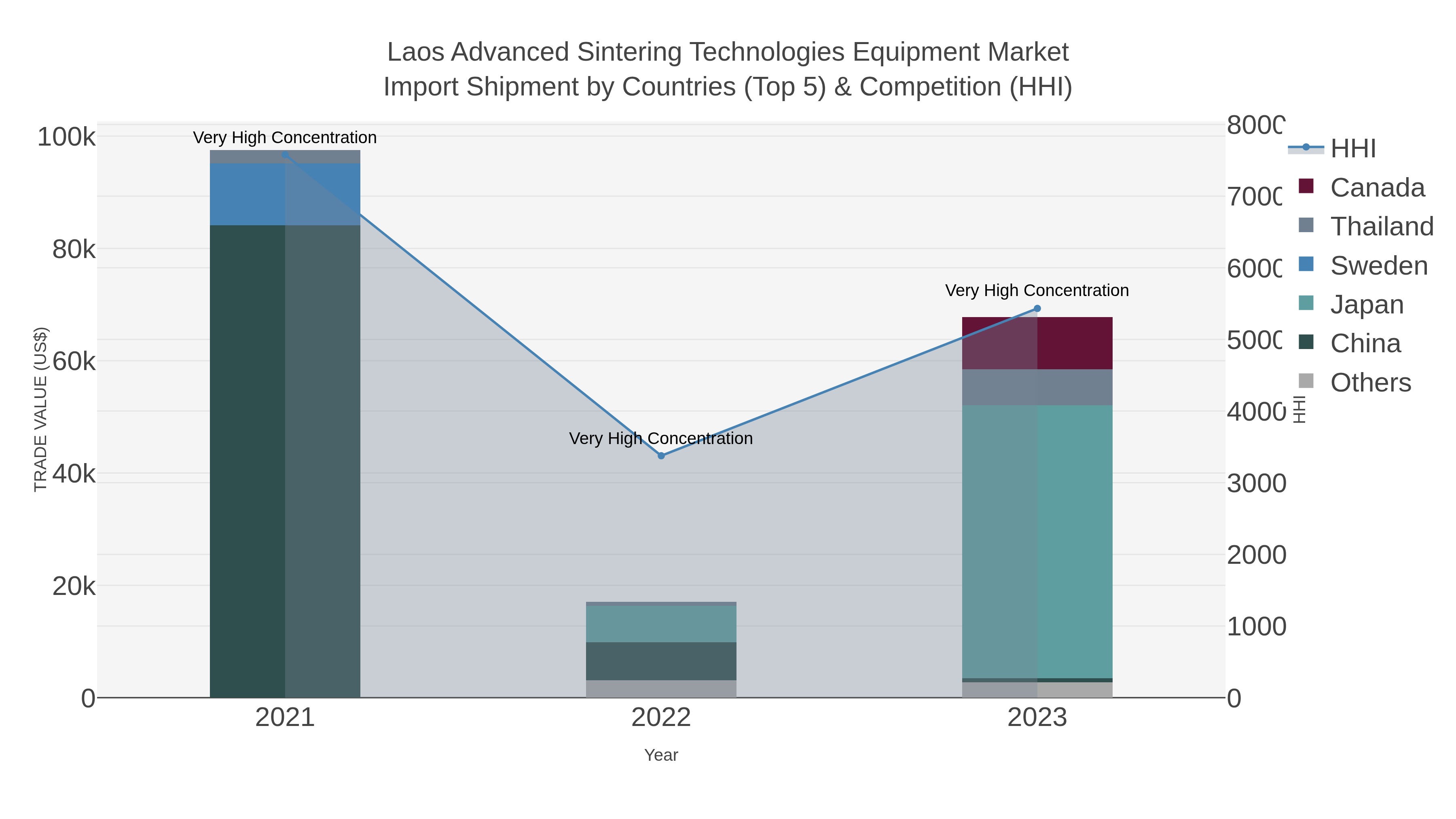Viewport: 1456px width, 819px height.
Task: Toggle the Sweden legend entry
Action: tap(1363, 266)
